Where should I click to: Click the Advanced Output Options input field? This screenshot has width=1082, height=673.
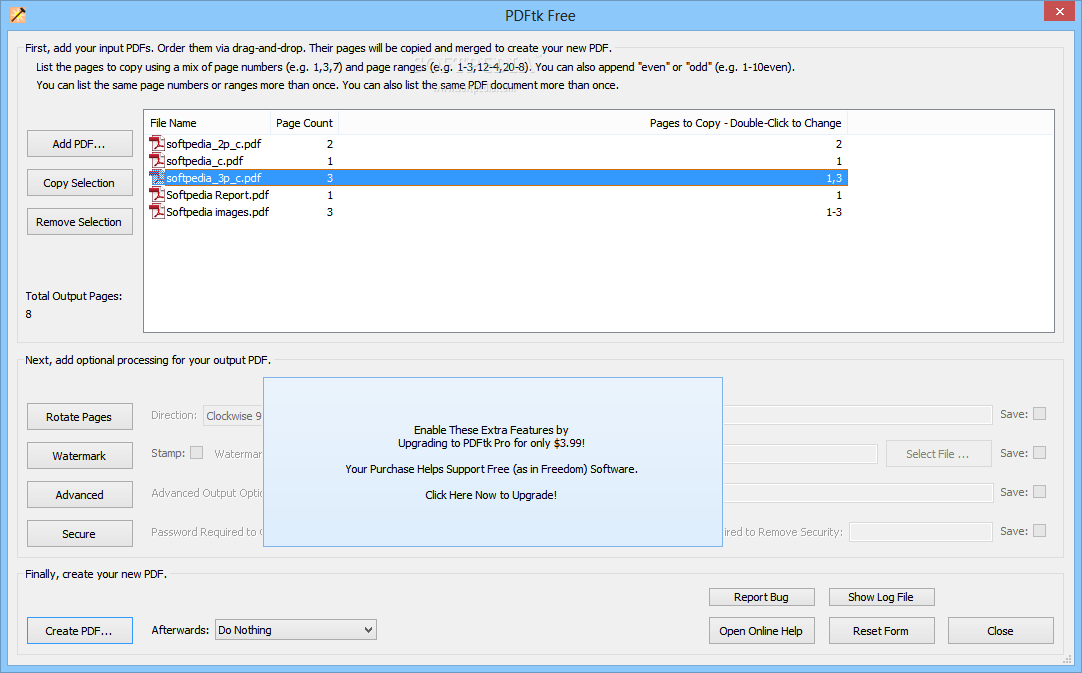click(x=858, y=493)
